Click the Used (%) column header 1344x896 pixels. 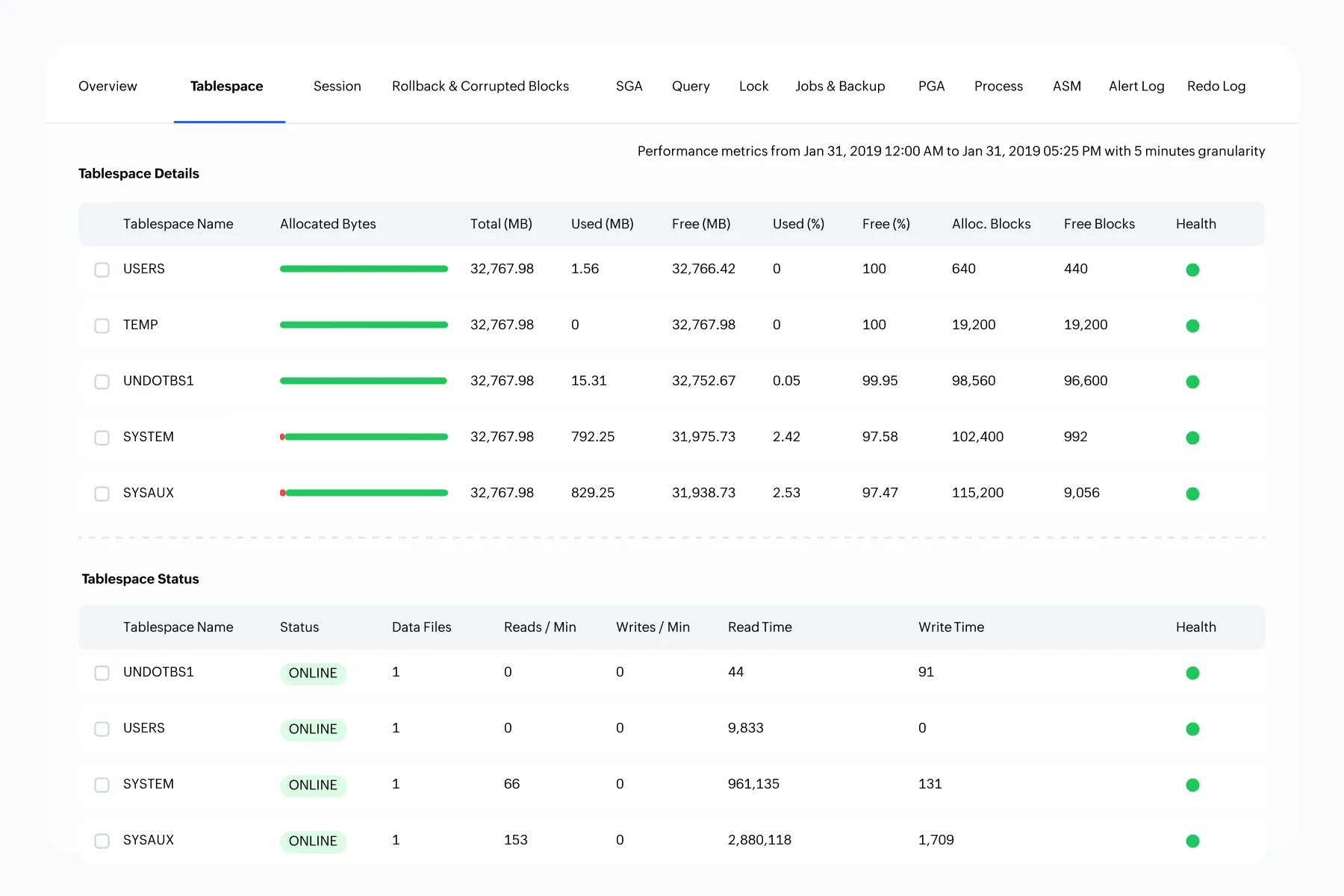(x=798, y=224)
